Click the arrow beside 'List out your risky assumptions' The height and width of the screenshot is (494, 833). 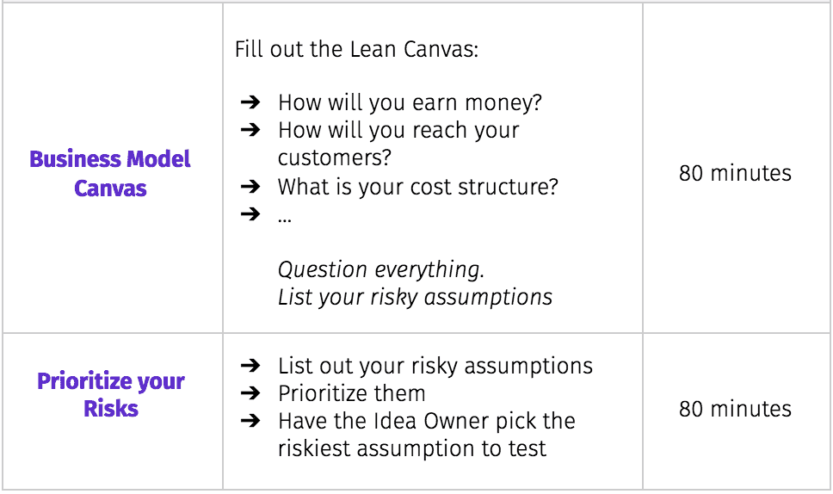pos(250,365)
